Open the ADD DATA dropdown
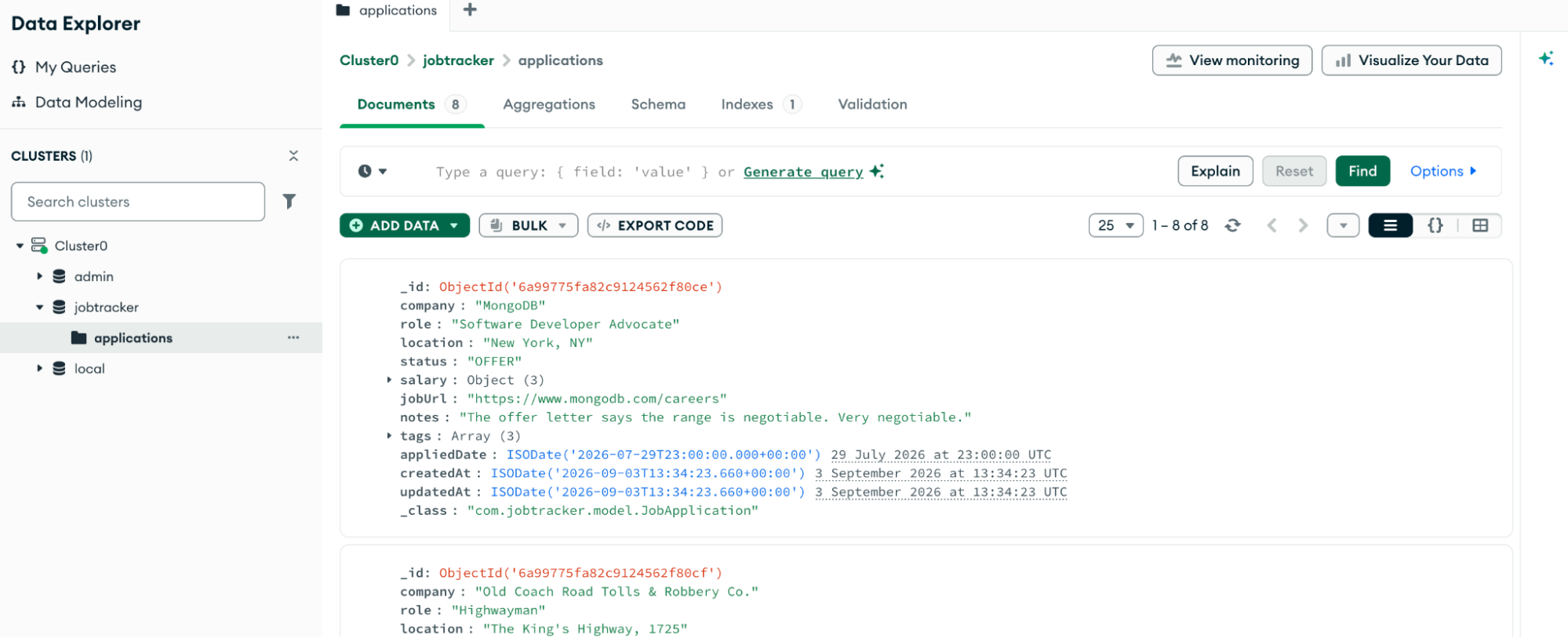Viewport: 1568px width, 638px height. click(x=404, y=225)
